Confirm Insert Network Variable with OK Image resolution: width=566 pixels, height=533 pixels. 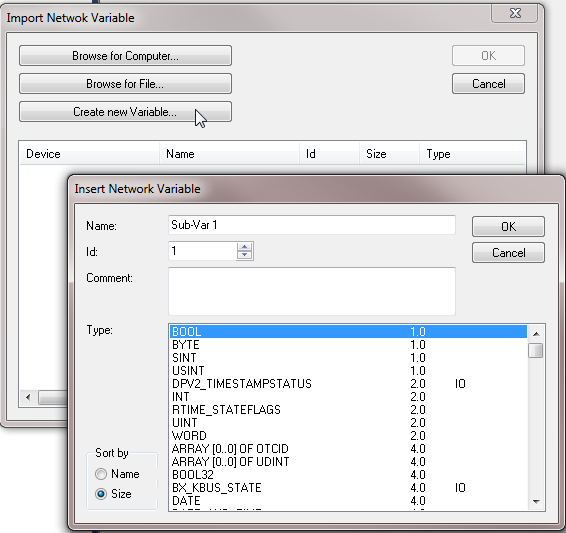click(508, 226)
